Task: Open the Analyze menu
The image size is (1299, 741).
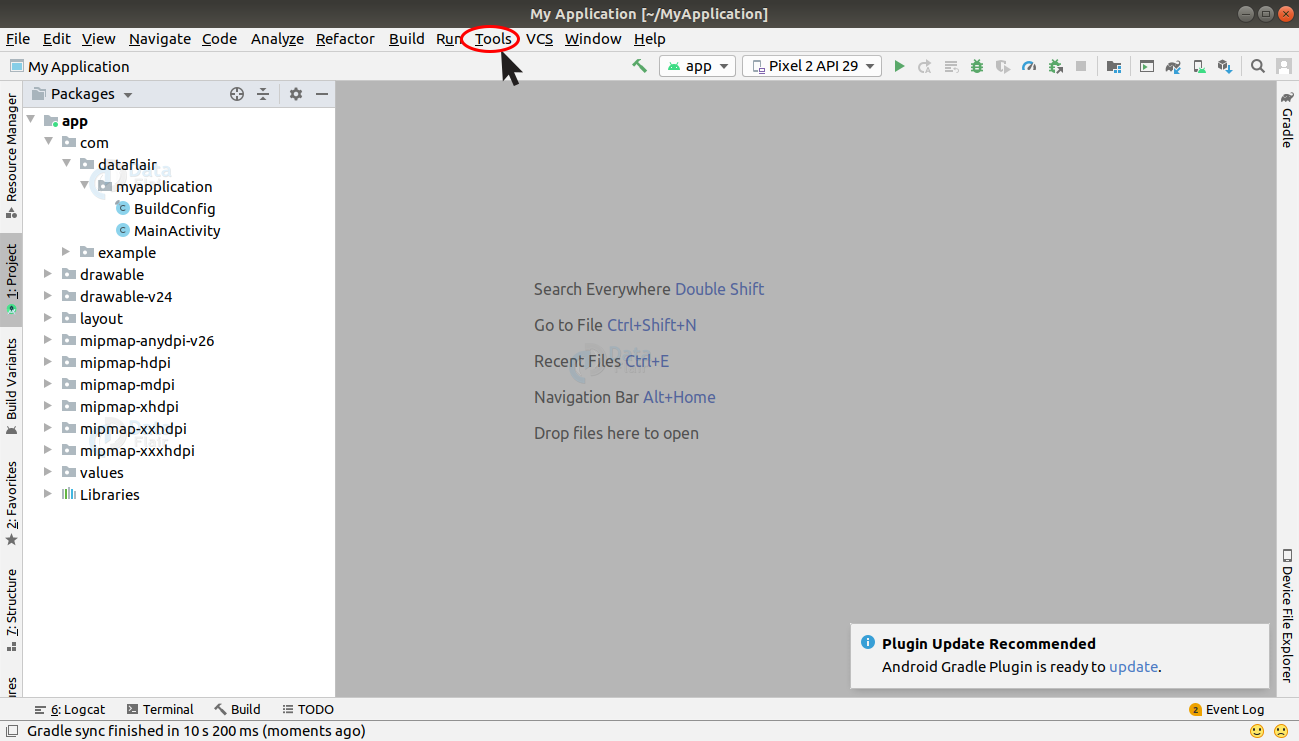Action: tap(277, 39)
